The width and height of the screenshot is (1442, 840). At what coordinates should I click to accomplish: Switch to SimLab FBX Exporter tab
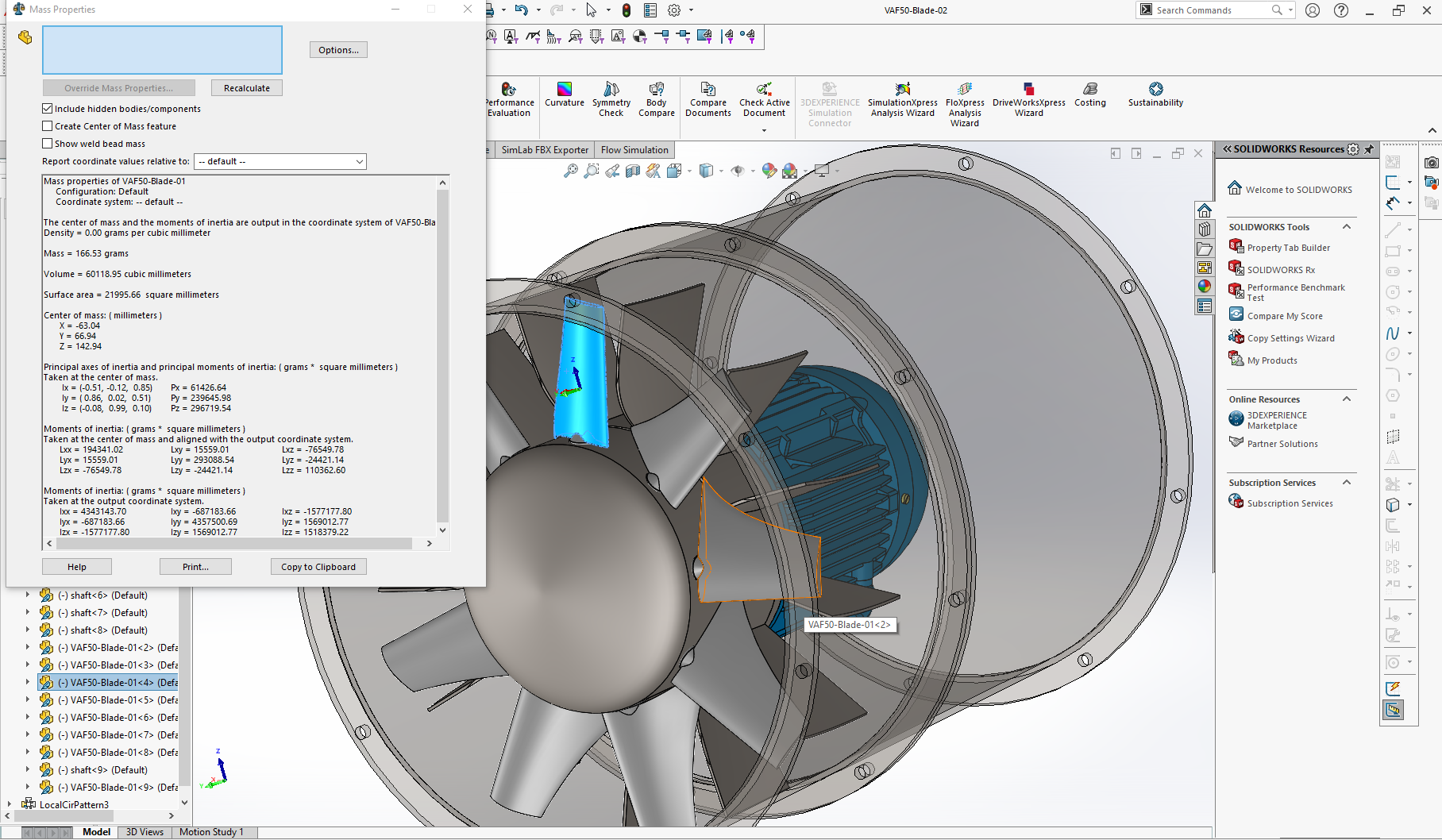pos(545,150)
